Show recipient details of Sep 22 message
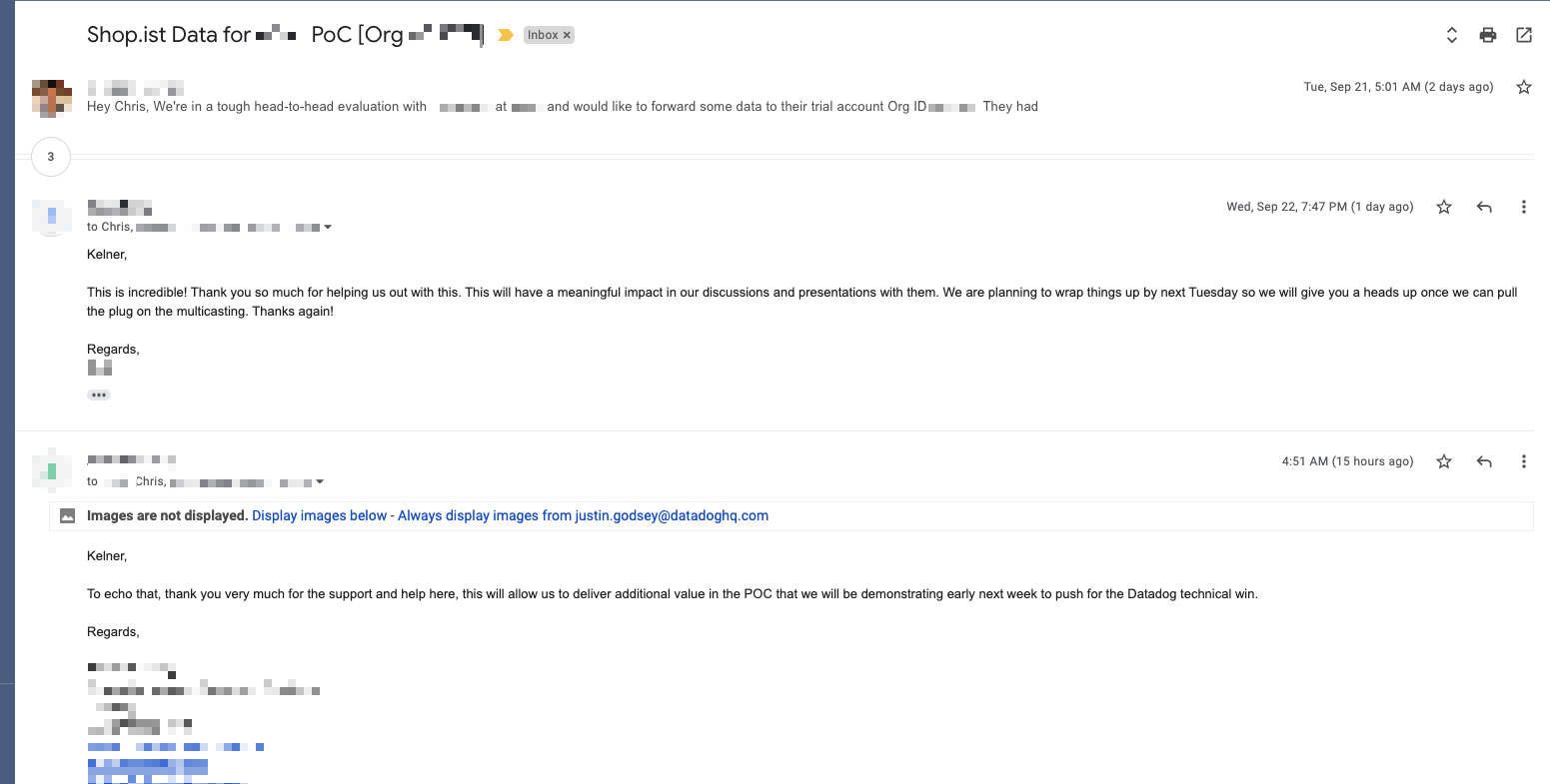 (328, 228)
